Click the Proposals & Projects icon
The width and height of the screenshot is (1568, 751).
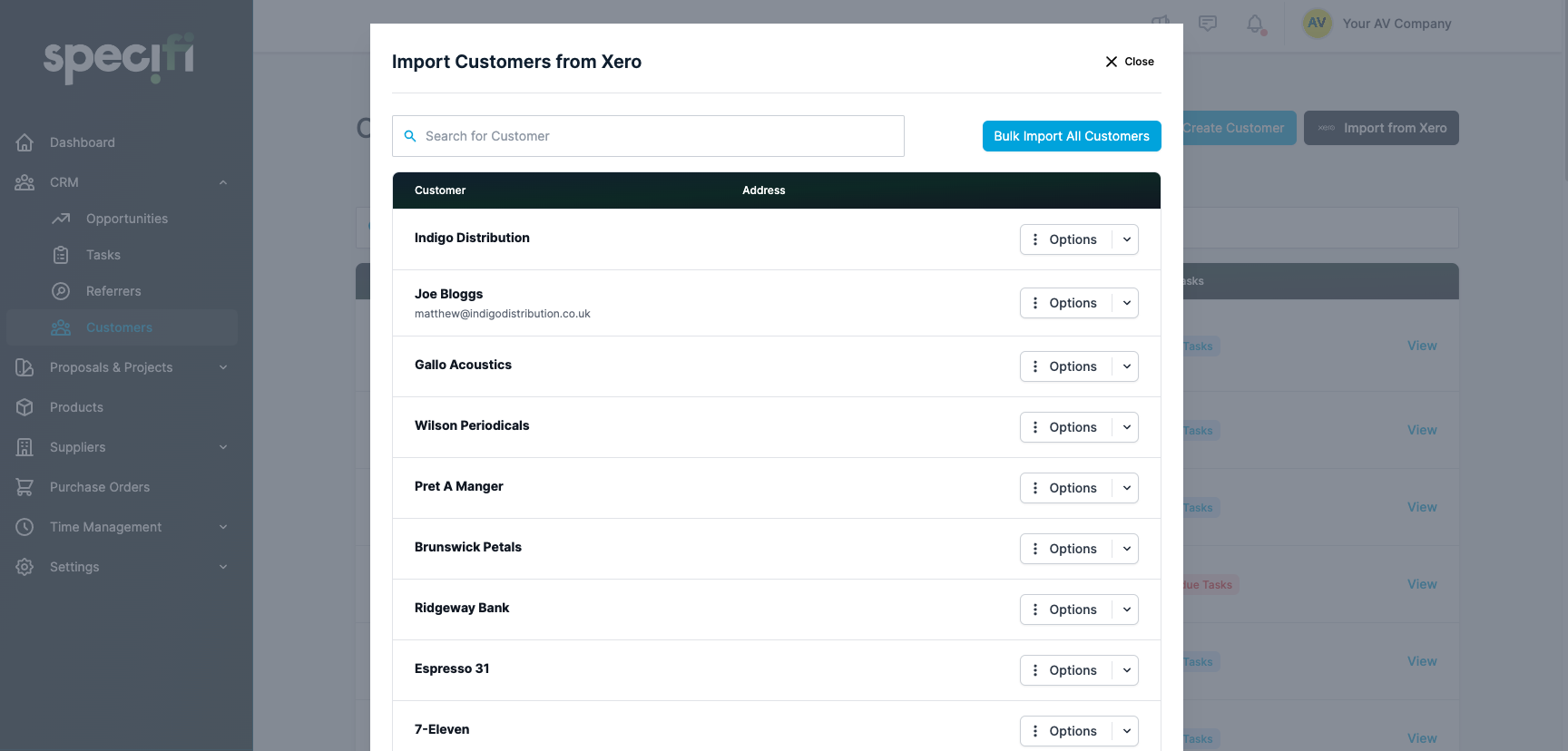pos(24,367)
